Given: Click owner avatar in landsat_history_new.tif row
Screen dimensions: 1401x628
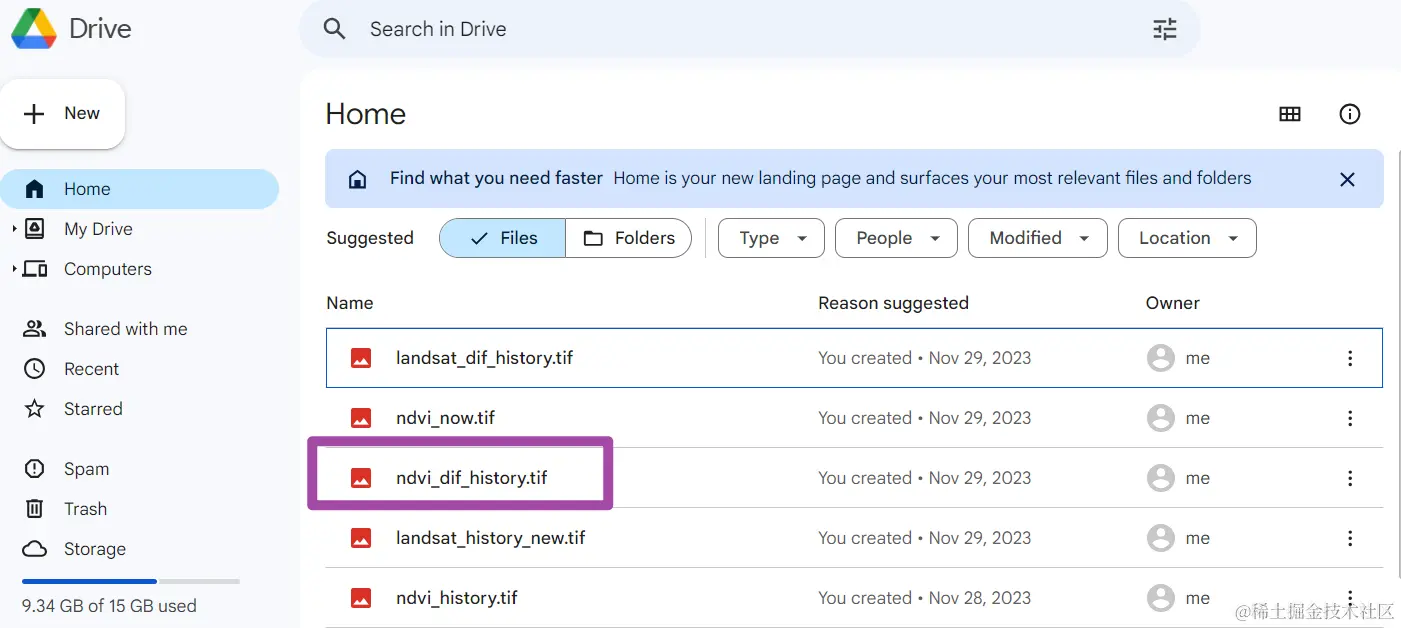Looking at the screenshot, I should [x=1161, y=538].
